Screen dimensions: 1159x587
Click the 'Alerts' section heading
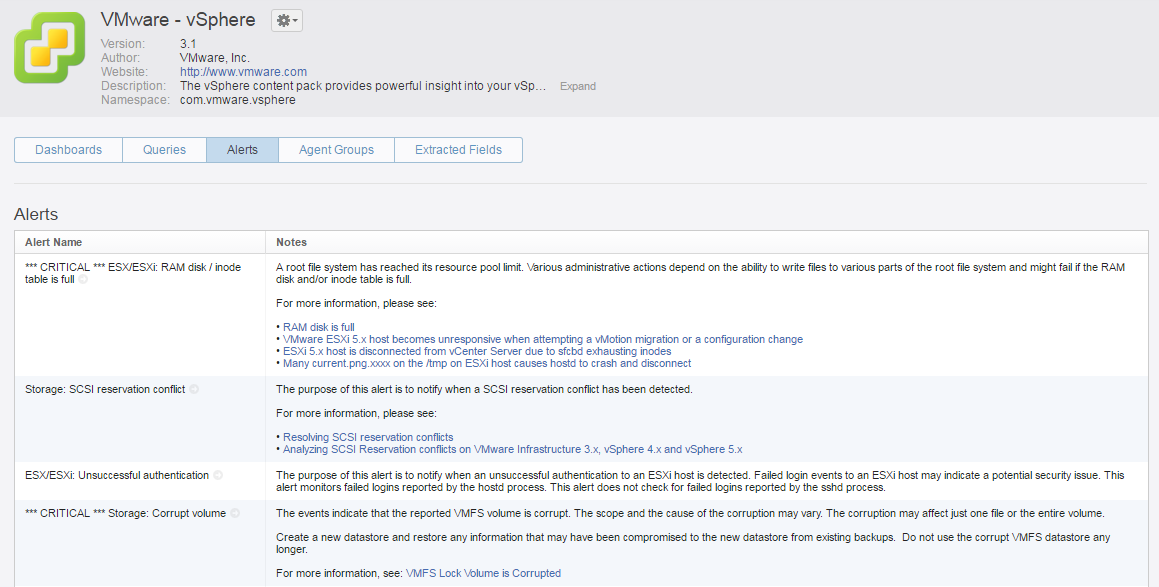click(35, 214)
